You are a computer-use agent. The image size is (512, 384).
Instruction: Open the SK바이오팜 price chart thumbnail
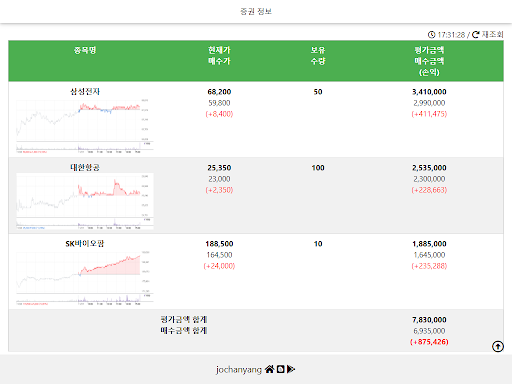pyautogui.click(x=85, y=278)
